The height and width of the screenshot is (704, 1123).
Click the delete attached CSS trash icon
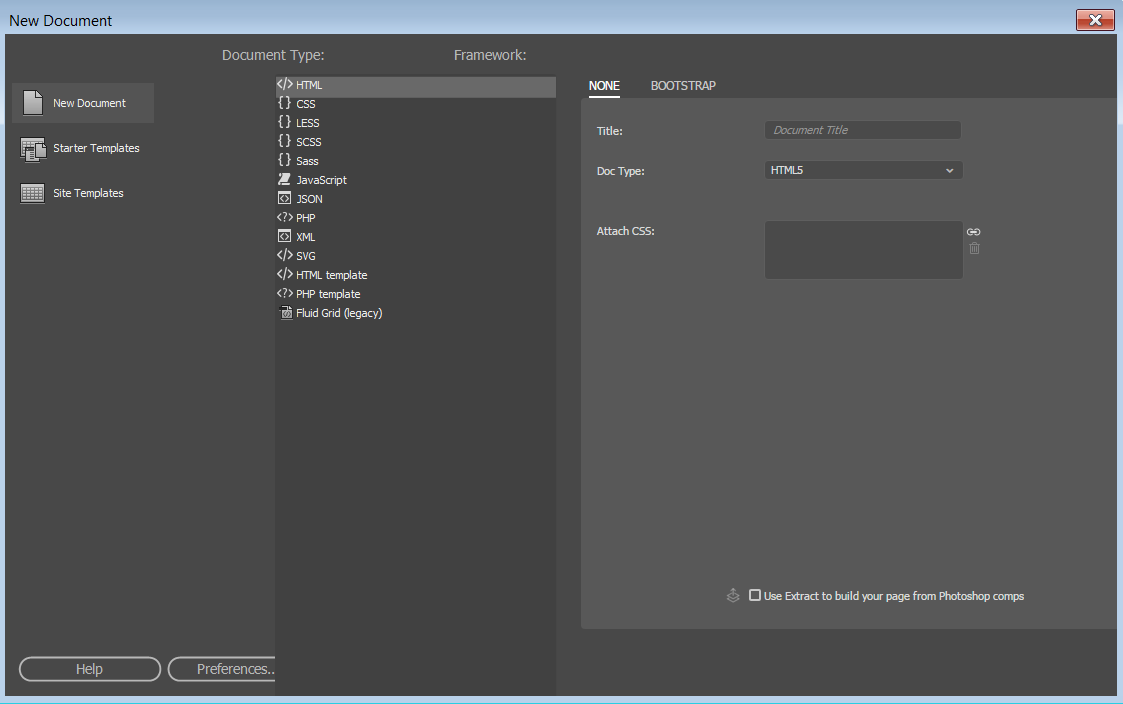point(974,248)
